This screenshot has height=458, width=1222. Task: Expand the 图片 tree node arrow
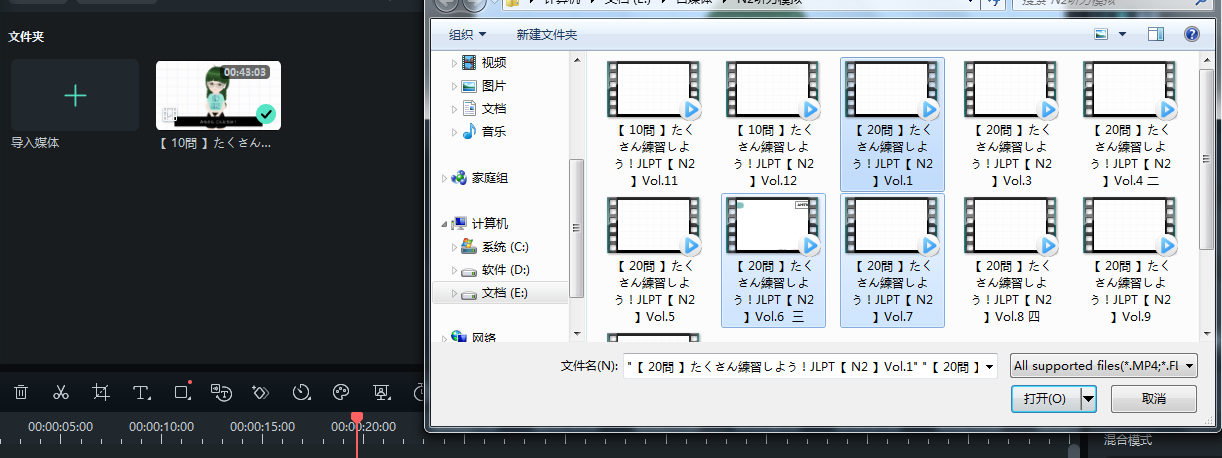click(454, 86)
